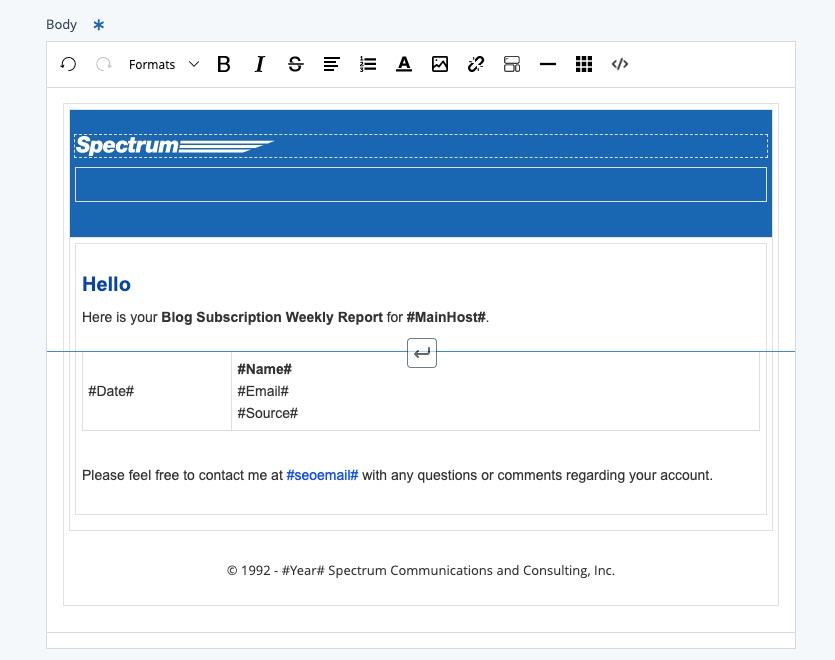Image resolution: width=835 pixels, height=660 pixels.
Task: Open the table grid menu
Action: coord(584,64)
